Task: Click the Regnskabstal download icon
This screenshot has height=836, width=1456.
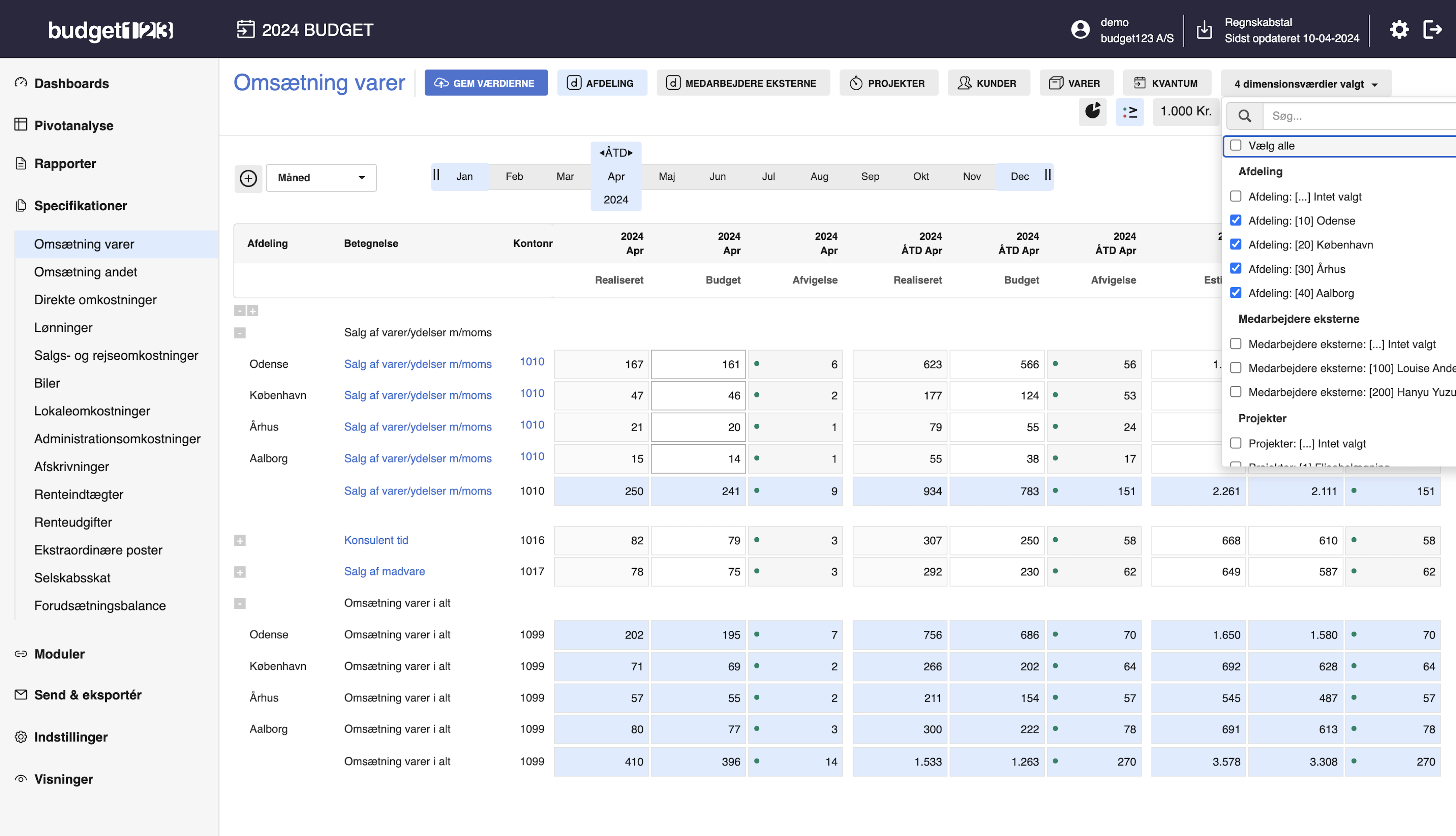Action: (x=1204, y=30)
